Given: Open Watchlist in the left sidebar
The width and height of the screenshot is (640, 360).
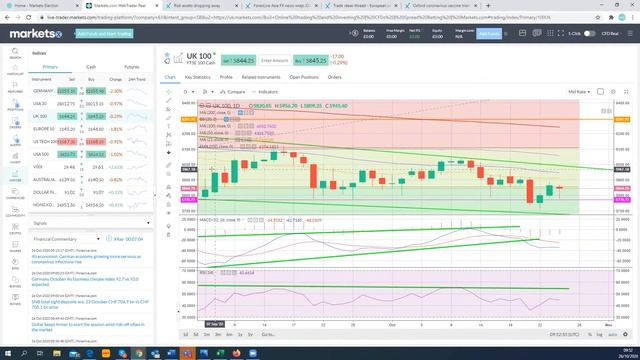Looking at the screenshot, I should coord(15,71).
